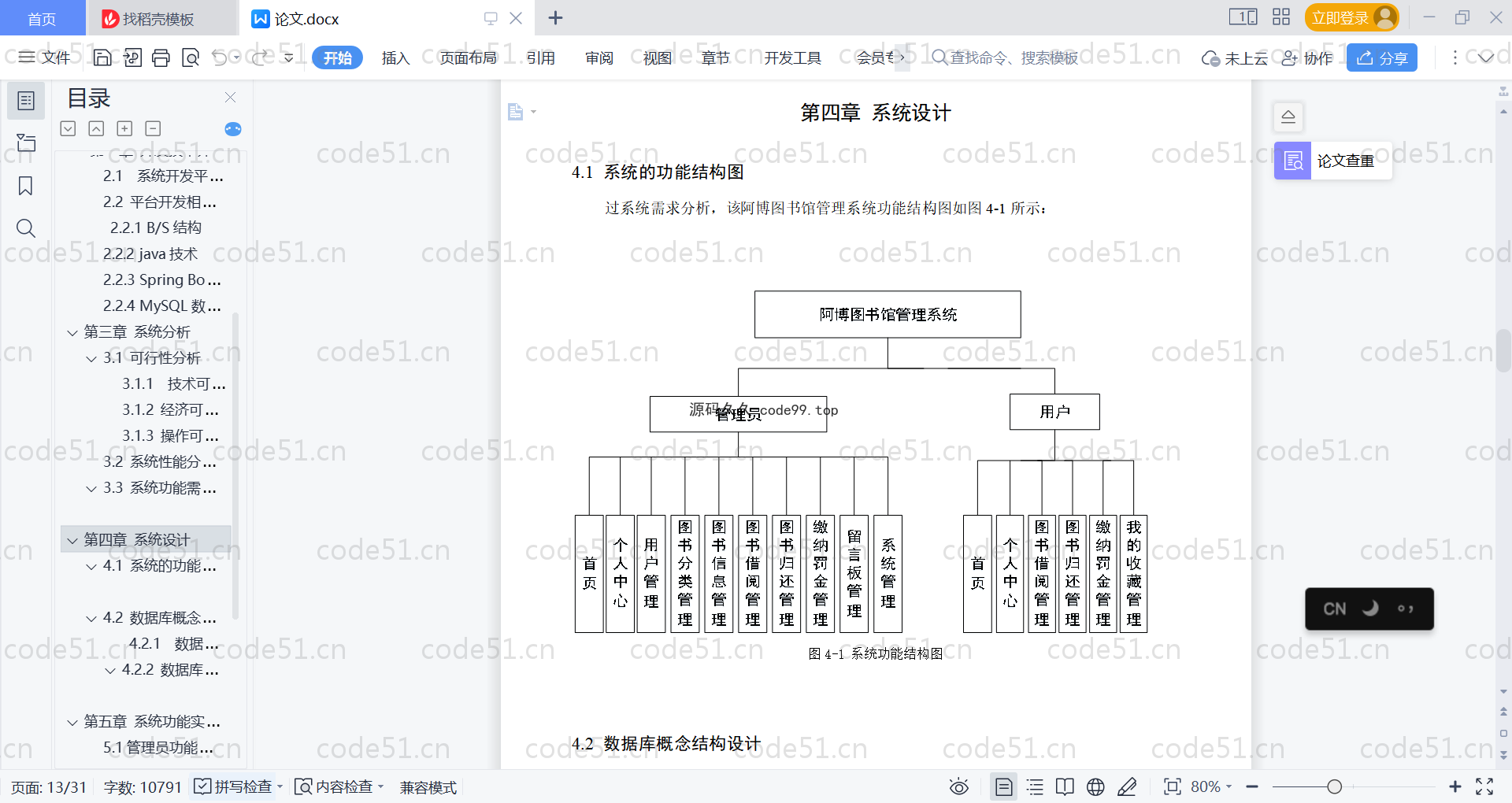Click the Undo arrow icon
Image resolution: width=1512 pixels, height=803 pixels.
pos(220,57)
